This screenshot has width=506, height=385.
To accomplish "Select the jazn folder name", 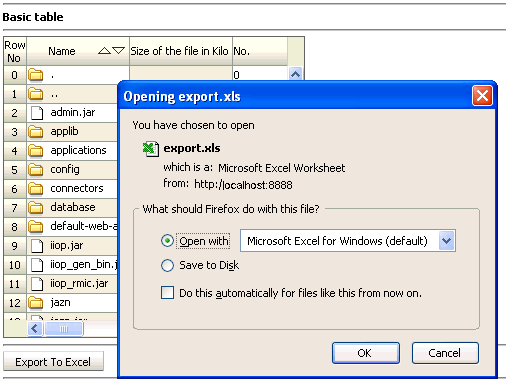I will coord(60,303).
